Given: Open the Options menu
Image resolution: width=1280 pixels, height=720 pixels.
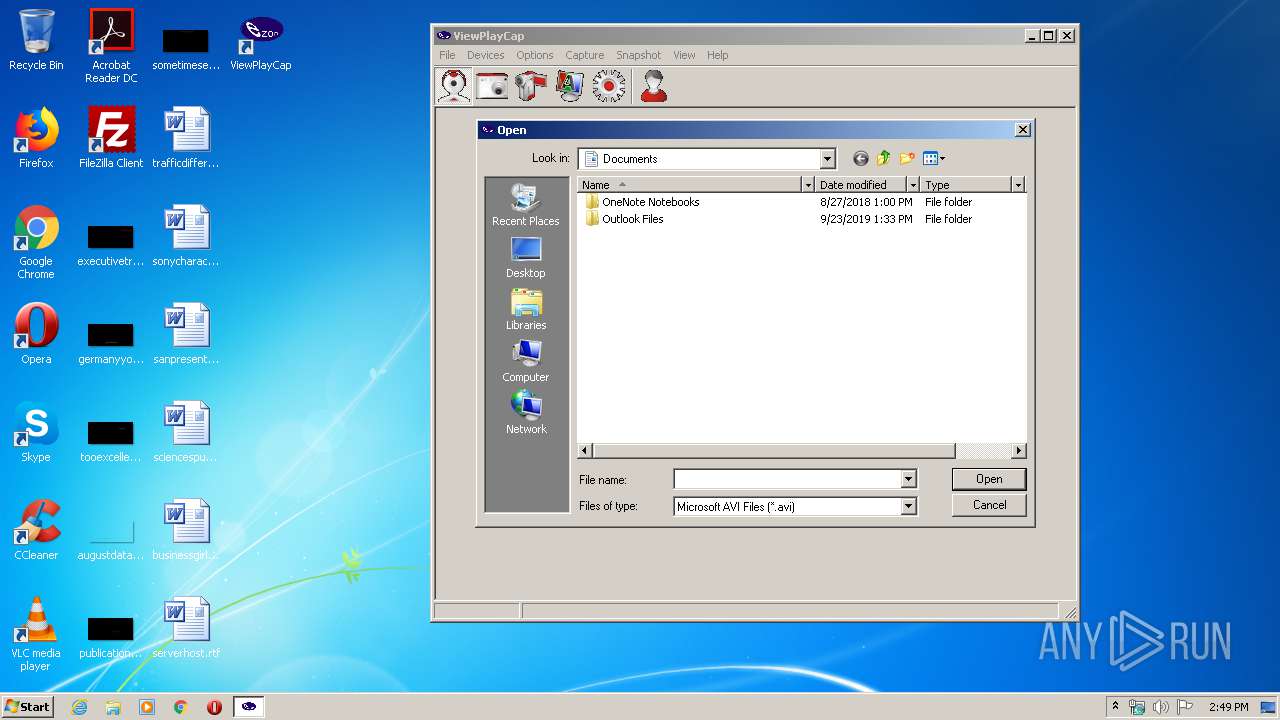Looking at the screenshot, I should [x=535, y=55].
